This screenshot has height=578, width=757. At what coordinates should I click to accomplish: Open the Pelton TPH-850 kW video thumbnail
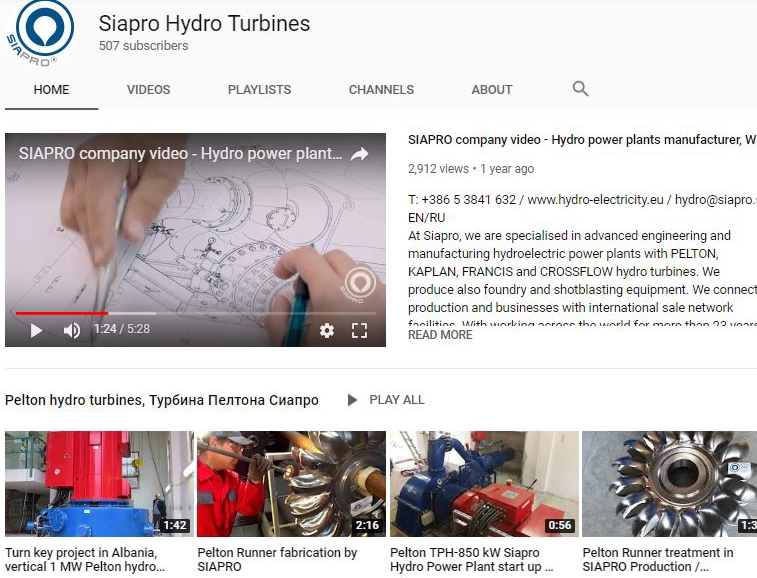(x=484, y=484)
